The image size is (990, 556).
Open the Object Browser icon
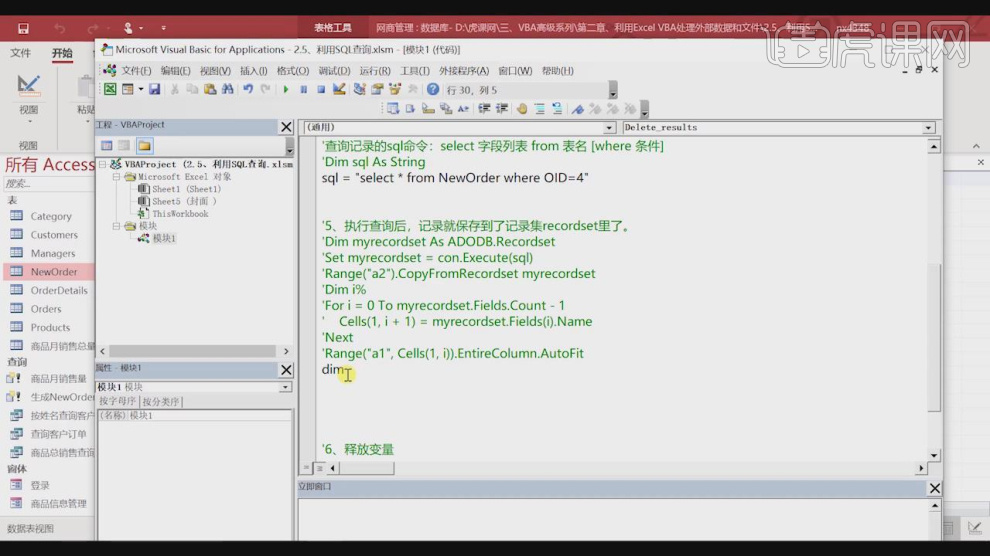(395, 90)
